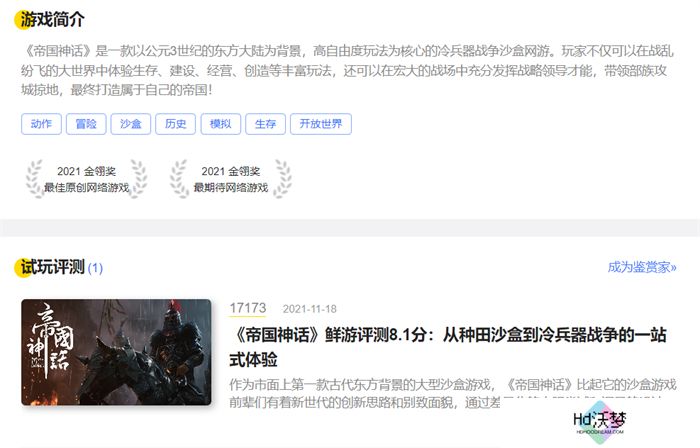
Task: Click the 2021 金翎奖 最佳原创网络游戏 award
Action: pos(86,179)
